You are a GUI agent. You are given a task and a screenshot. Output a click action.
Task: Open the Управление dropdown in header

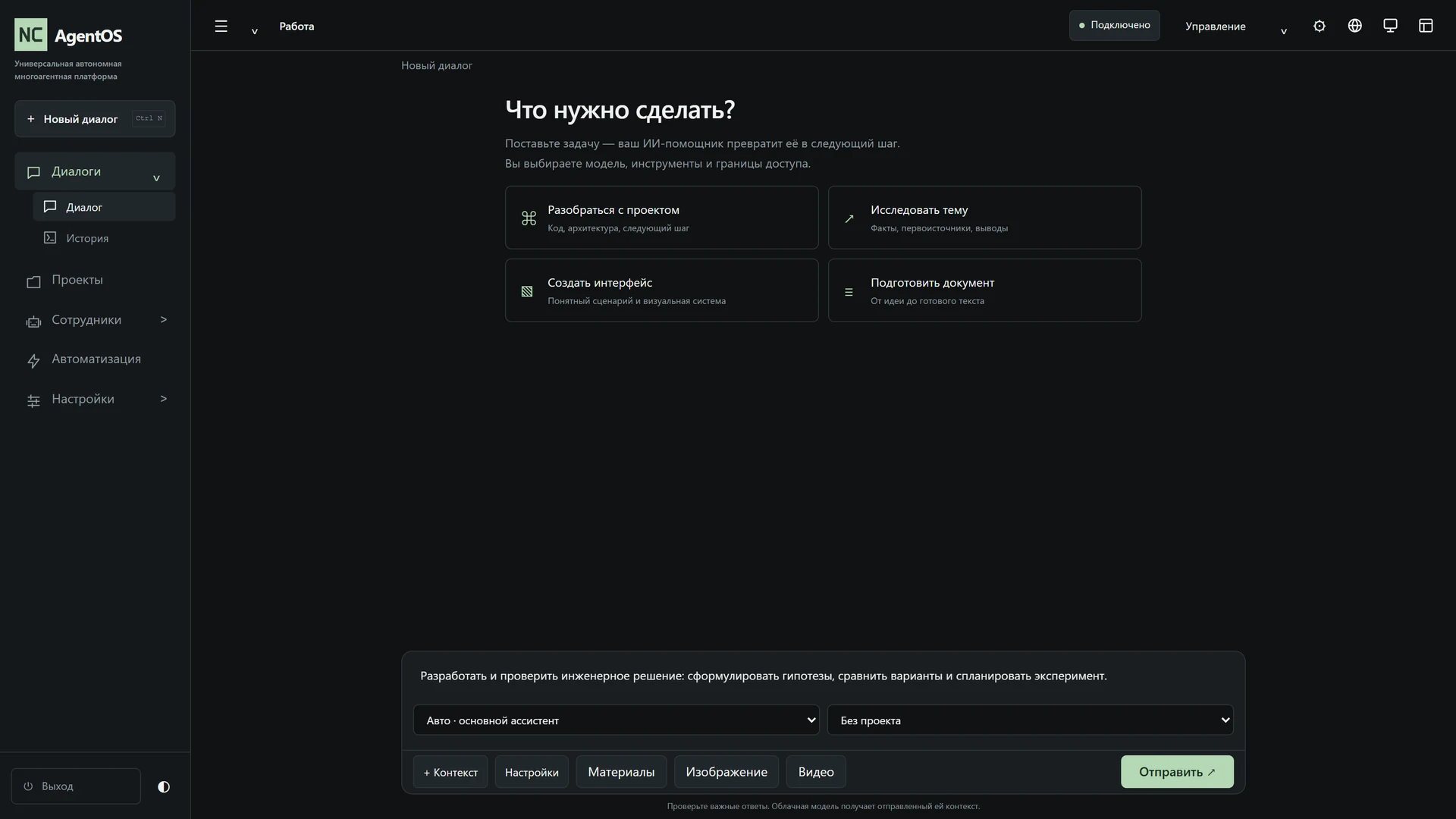point(1236,27)
